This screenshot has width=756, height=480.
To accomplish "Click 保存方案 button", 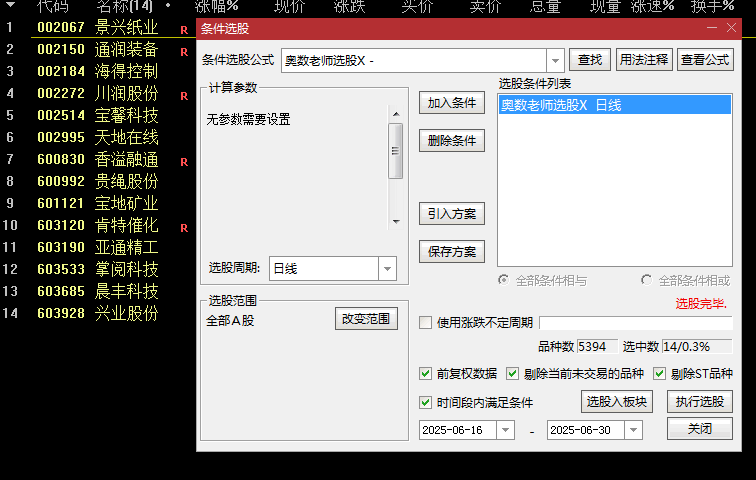I will click(x=452, y=252).
